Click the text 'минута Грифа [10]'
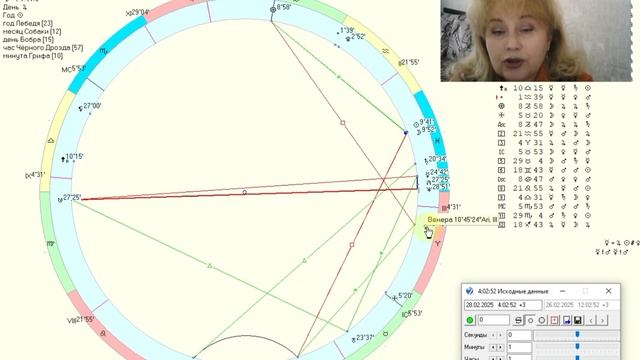 point(33,56)
